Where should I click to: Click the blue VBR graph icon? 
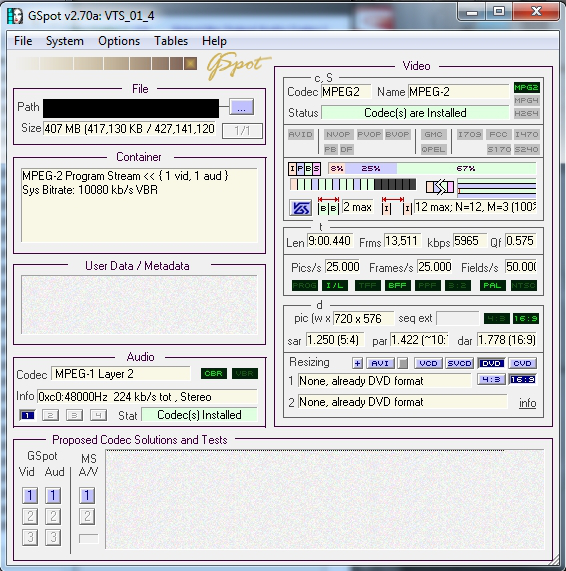pos(300,208)
